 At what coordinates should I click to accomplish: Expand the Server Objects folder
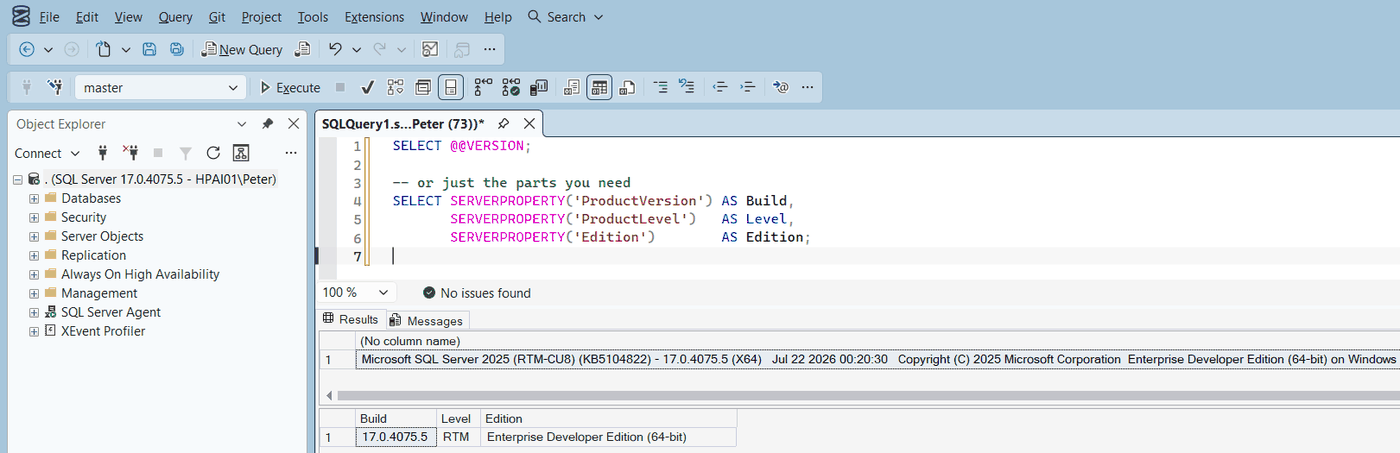click(x=34, y=236)
